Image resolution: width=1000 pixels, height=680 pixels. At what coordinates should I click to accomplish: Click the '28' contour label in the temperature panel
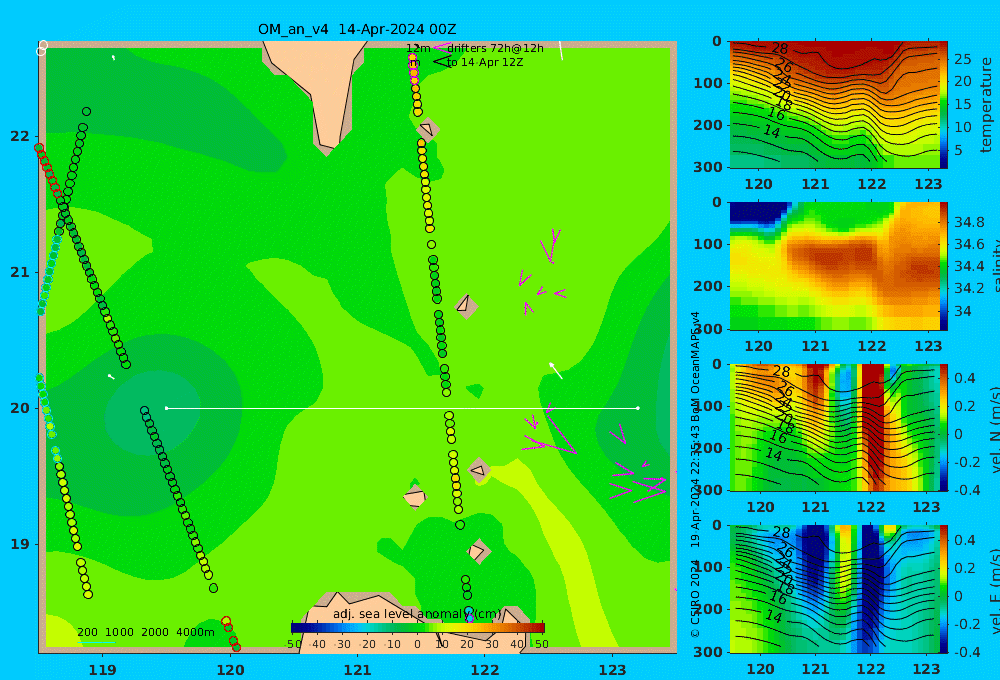(x=779, y=48)
